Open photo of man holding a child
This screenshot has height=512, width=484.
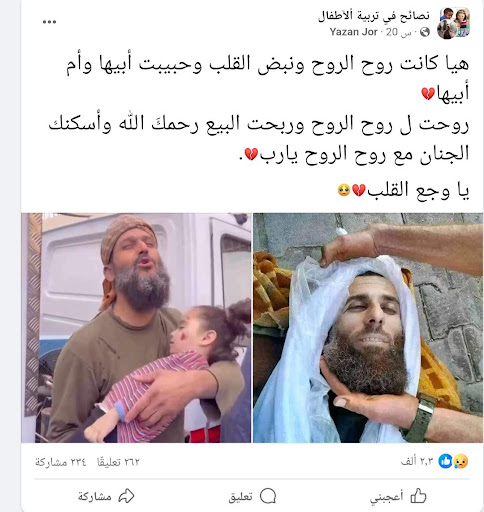(136, 328)
